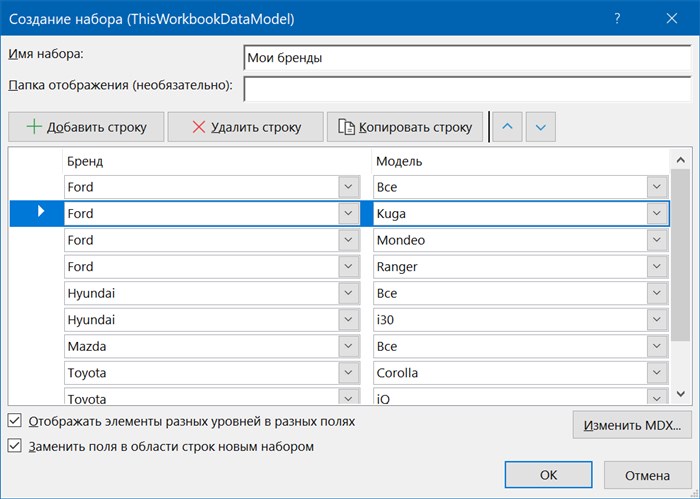Click the Модель column header
The width and height of the screenshot is (700, 499).
(x=399, y=161)
